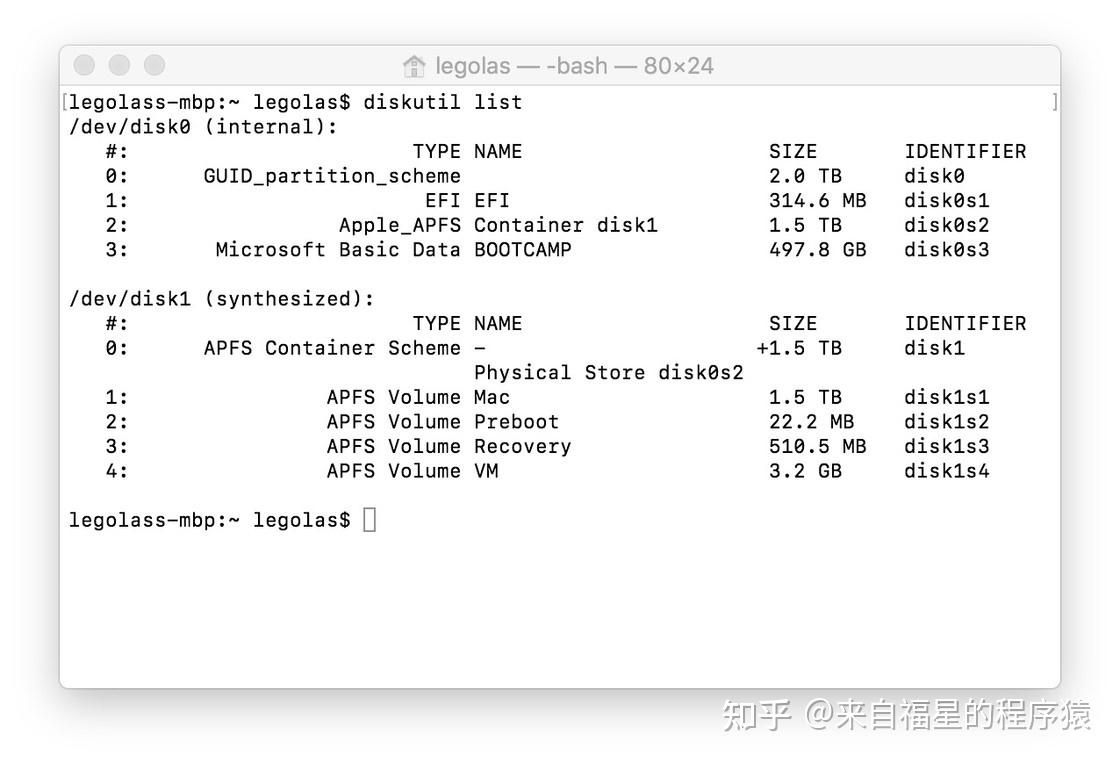Click the terminal cursor at the prompt
Screen dimensions: 1120x762
(x=369, y=518)
